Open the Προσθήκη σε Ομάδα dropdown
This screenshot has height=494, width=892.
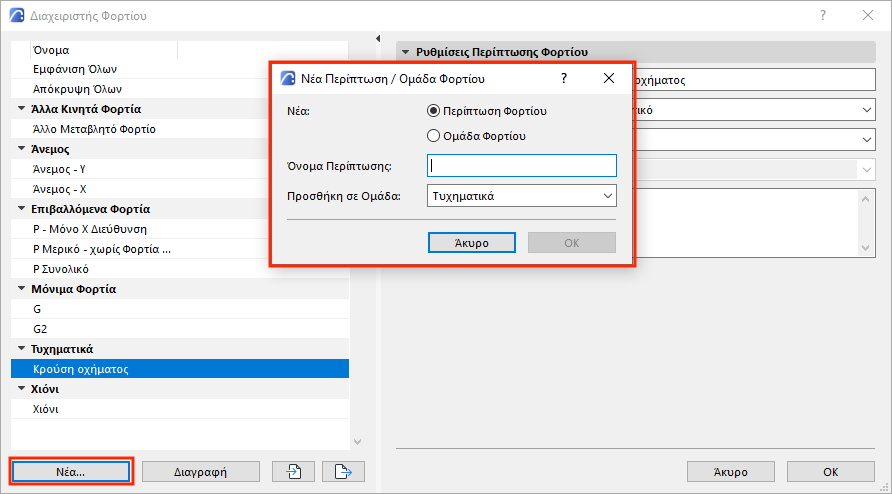tap(521, 196)
